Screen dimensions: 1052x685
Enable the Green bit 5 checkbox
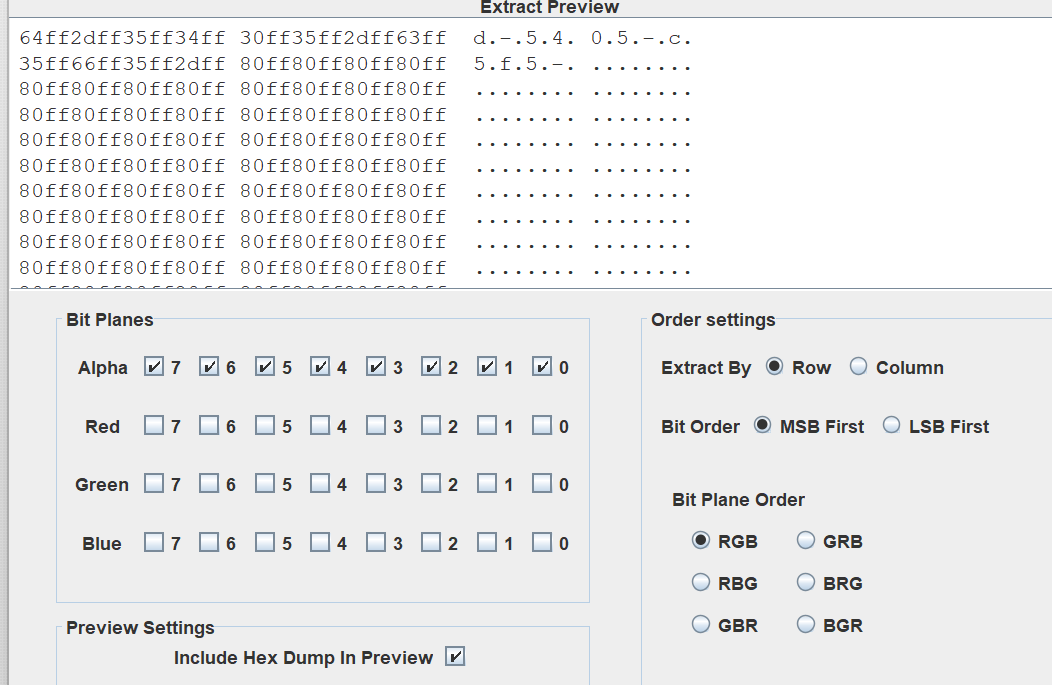pos(265,484)
